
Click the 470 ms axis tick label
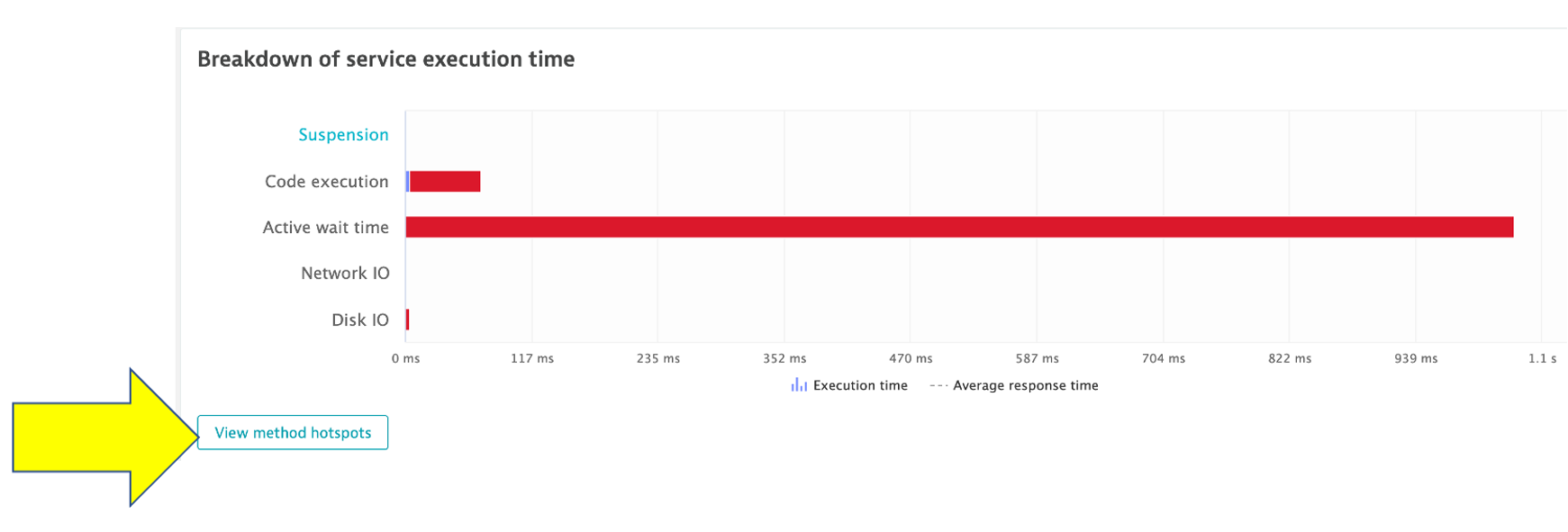[x=911, y=358]
